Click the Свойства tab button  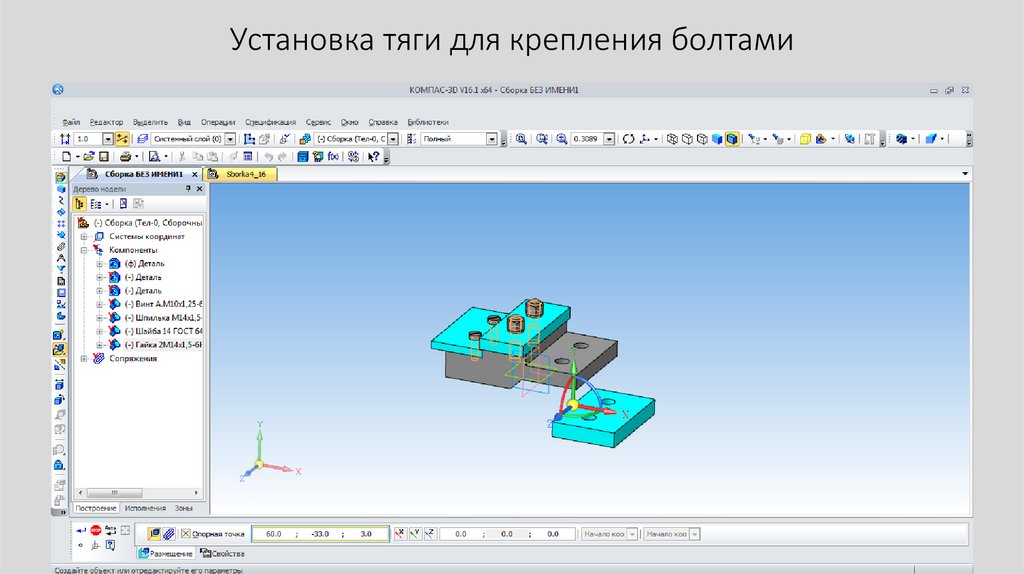(222, 553)
